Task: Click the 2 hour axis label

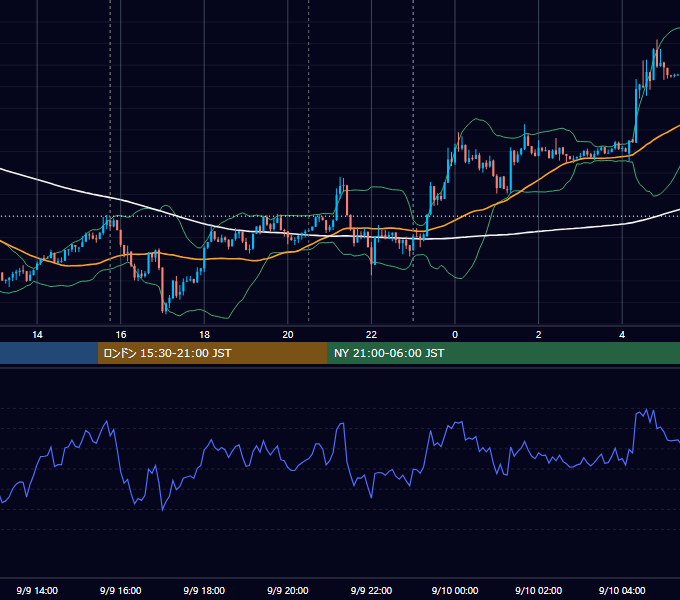Action: click(539, 335)
